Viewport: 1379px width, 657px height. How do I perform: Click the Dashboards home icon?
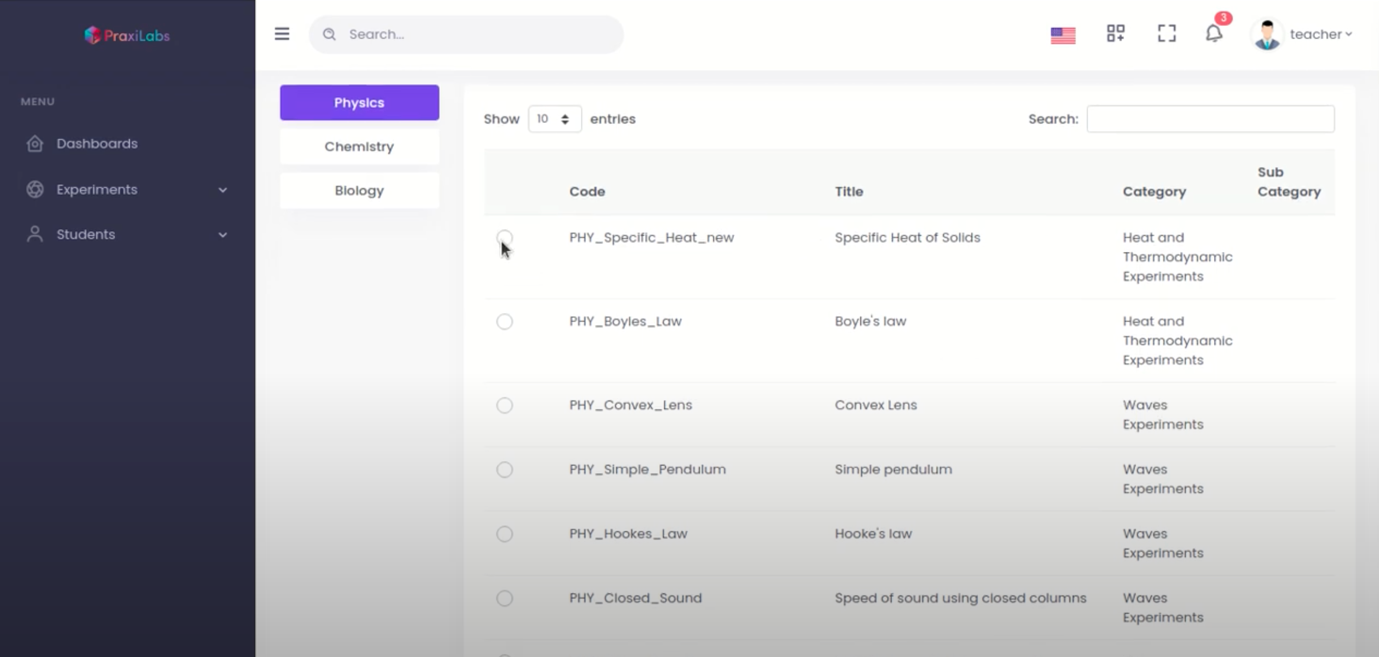[35, 144]
